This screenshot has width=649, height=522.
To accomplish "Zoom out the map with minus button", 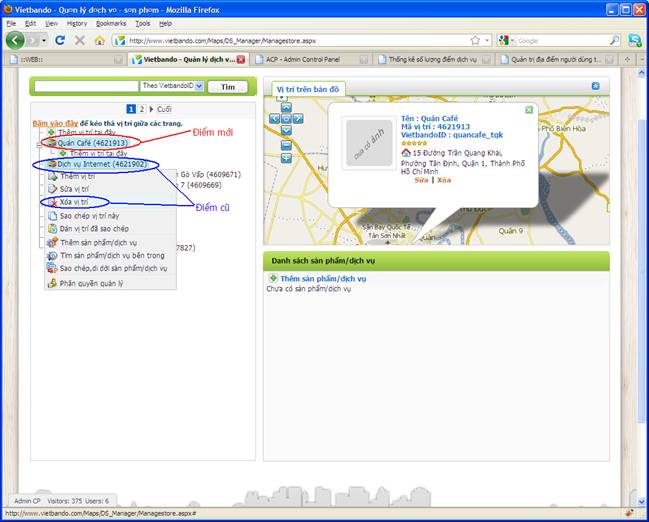I will tap(286, 145).
